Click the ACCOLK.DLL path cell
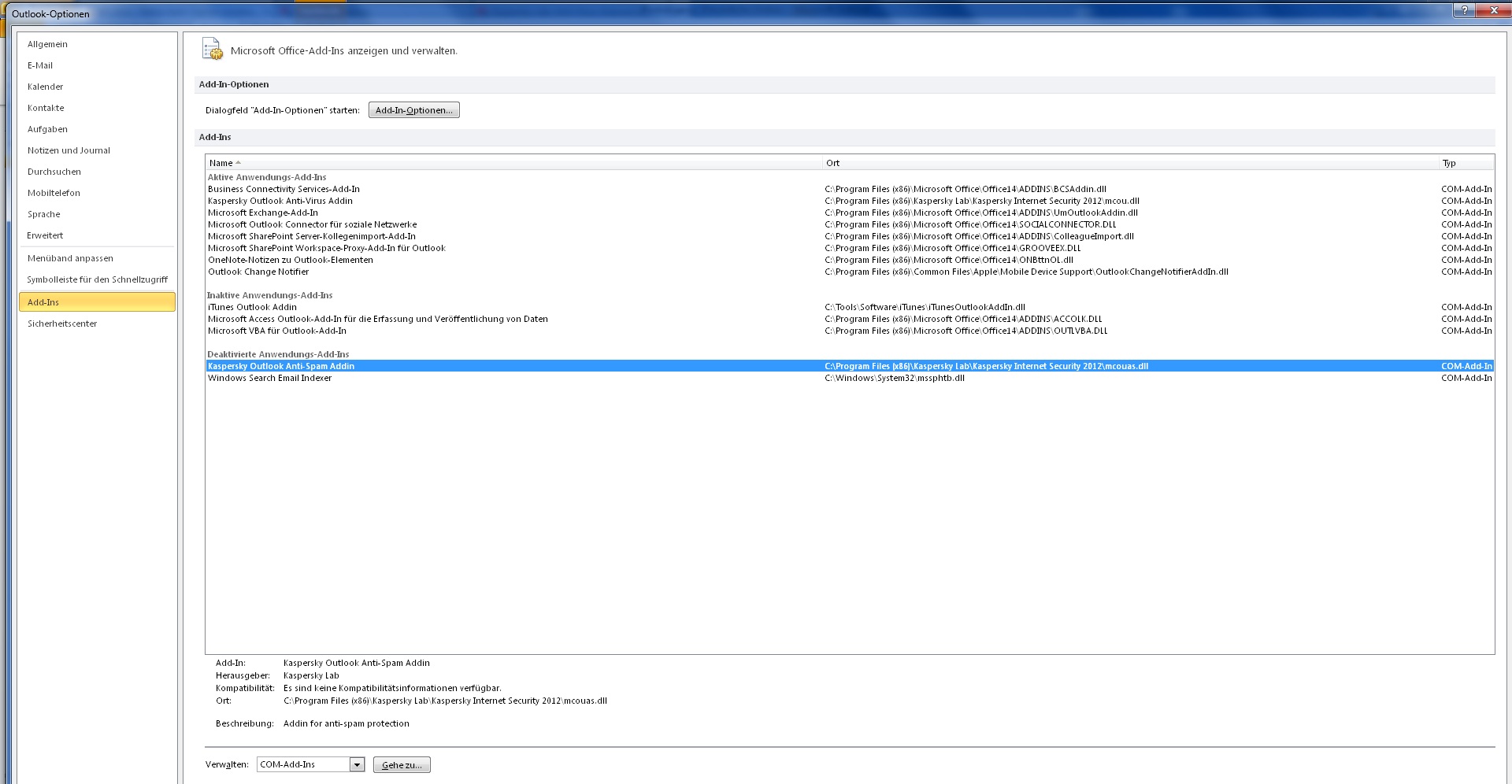Viewport: 1512px width, 784px height. (963, 319)
